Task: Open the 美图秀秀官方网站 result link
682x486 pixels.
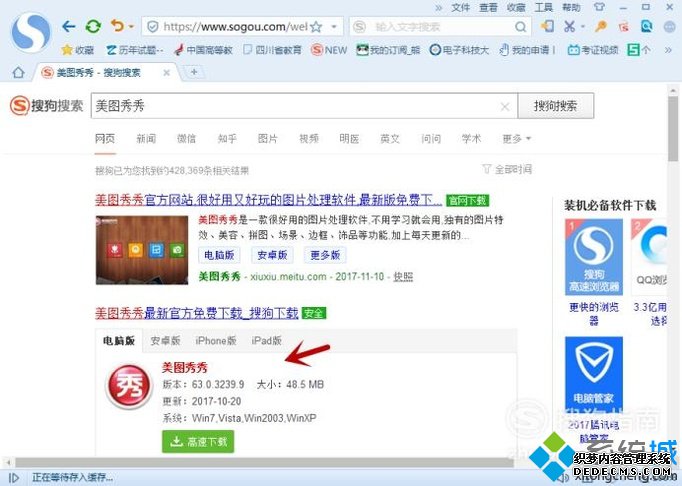Action: [268, 200]
